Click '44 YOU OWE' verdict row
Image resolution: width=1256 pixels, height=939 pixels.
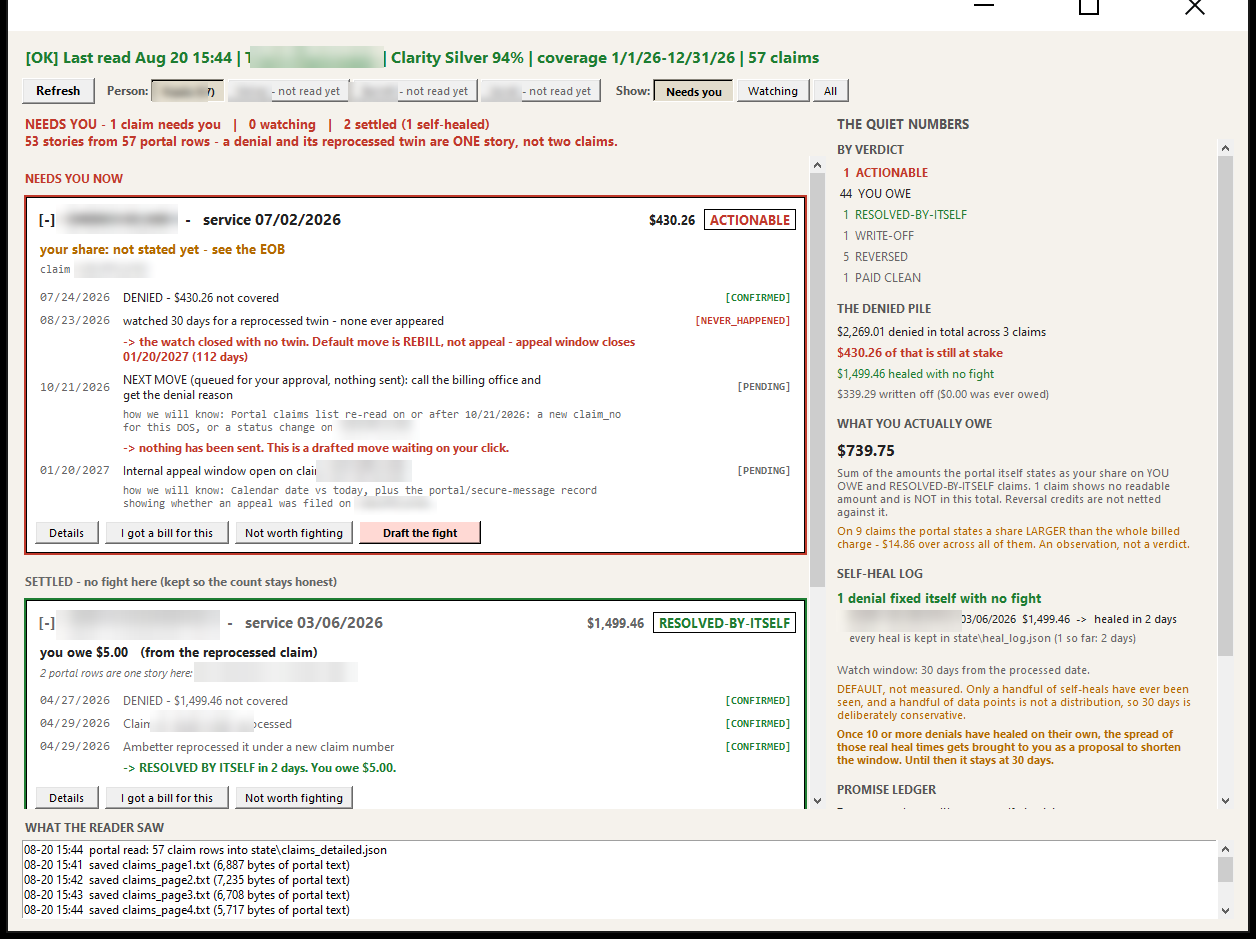click(x=876, y=194)
